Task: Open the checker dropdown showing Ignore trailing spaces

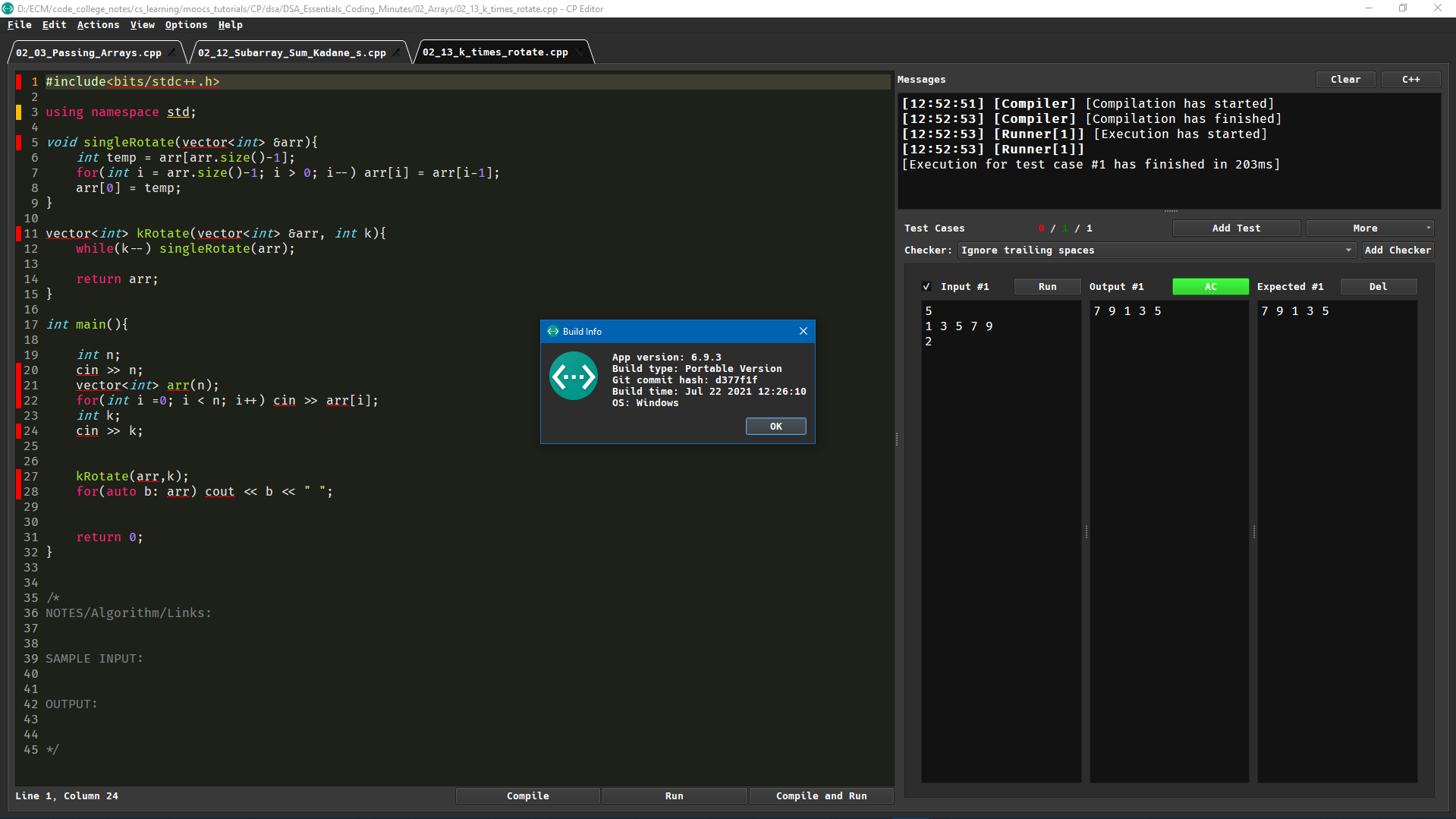Action: coord(1154,250)
